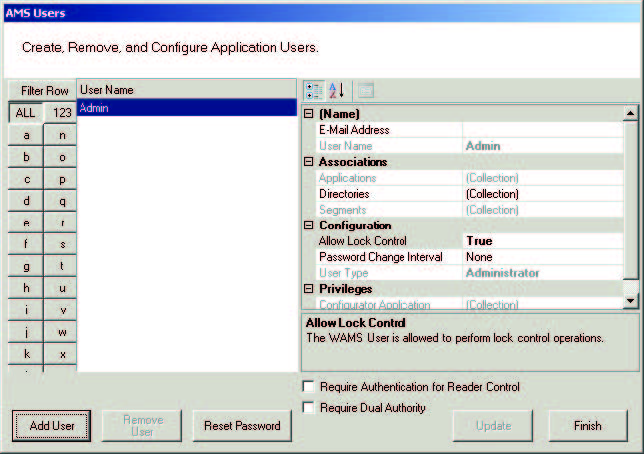
Task: Click the User Name column header
Action: point(186,90)
